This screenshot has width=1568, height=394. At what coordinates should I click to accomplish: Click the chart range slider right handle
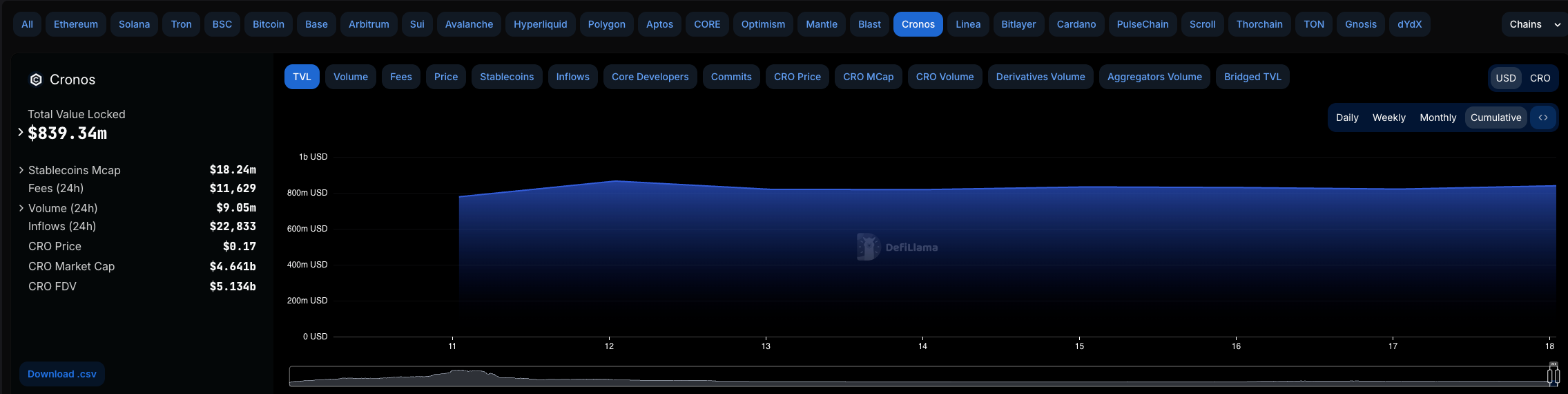tap(1556, 376)
